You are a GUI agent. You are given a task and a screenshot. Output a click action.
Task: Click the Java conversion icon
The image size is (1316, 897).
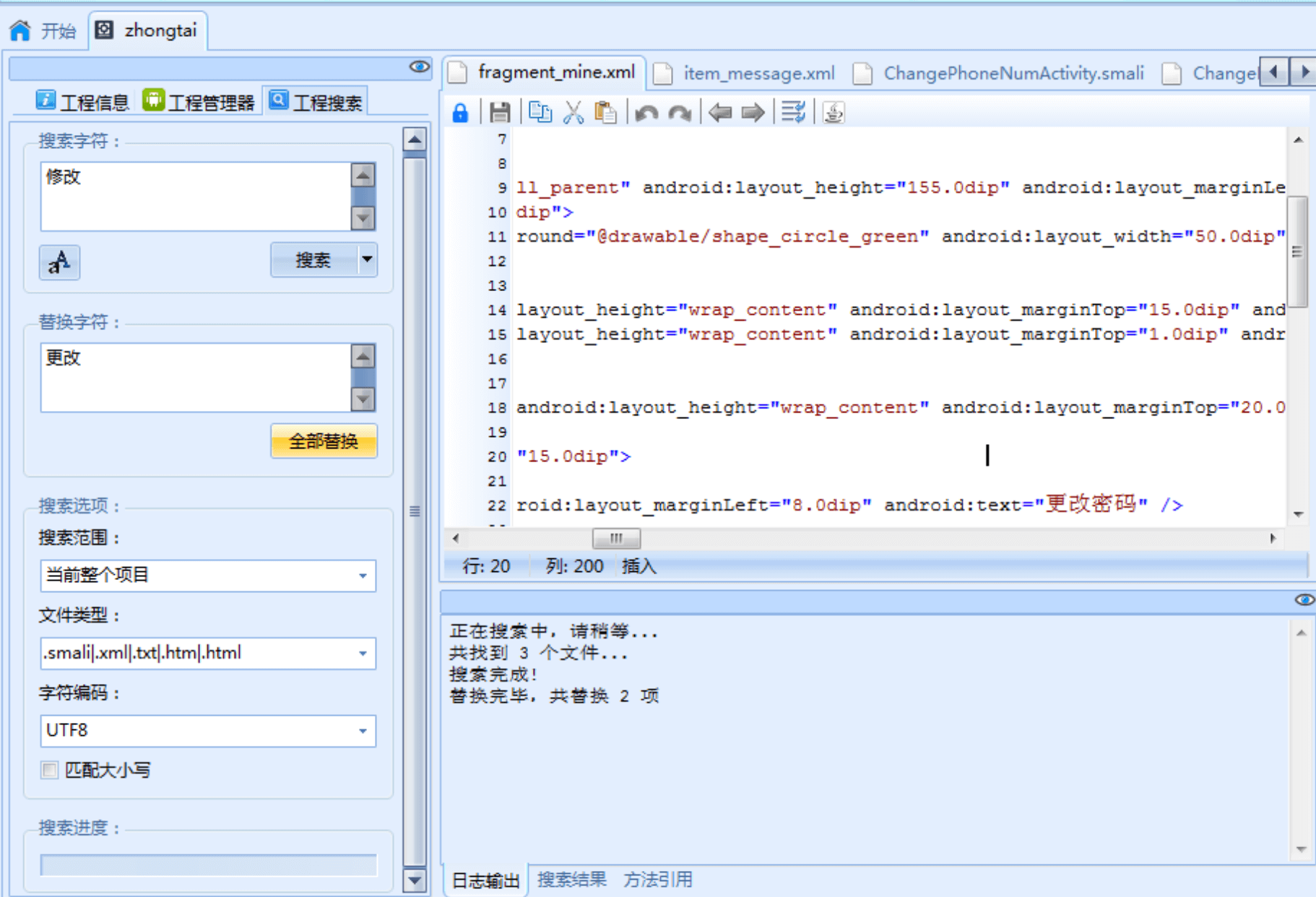tap(834, 113)
